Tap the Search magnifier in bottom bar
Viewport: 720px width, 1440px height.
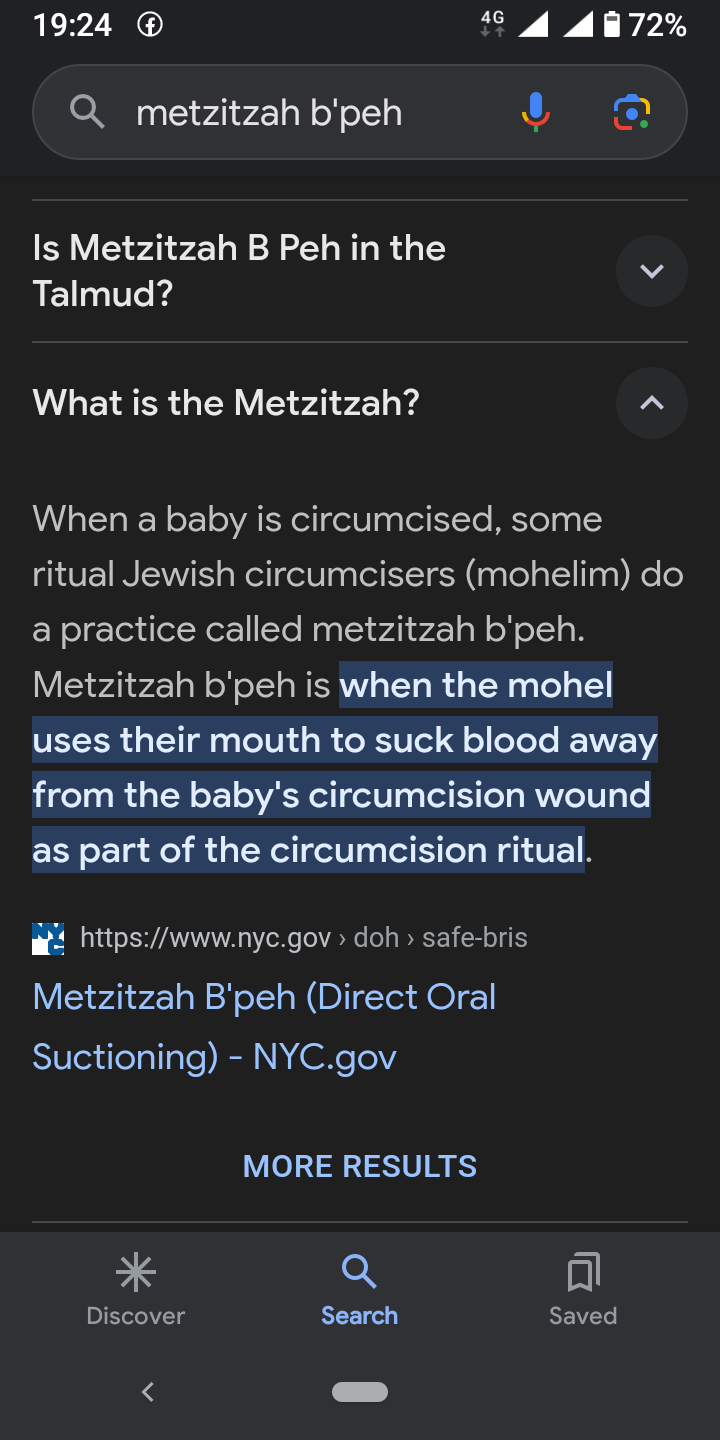pos(359,1272)
